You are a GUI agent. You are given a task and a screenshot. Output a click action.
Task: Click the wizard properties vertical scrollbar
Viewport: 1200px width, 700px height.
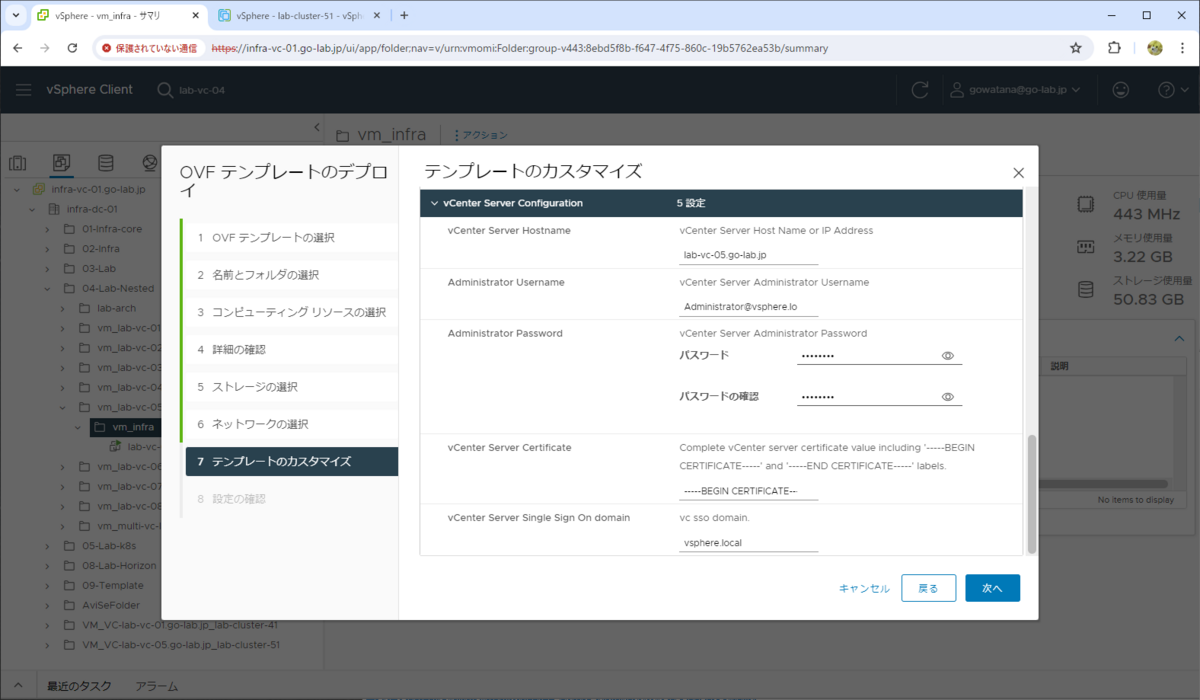pos(1032,492)
